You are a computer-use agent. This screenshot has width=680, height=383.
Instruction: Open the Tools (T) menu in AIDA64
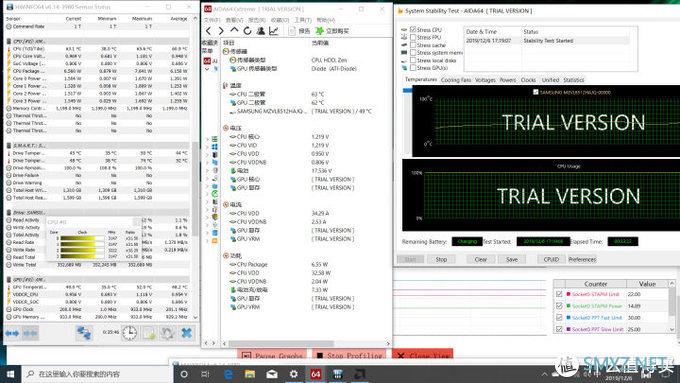coord(303,20)
